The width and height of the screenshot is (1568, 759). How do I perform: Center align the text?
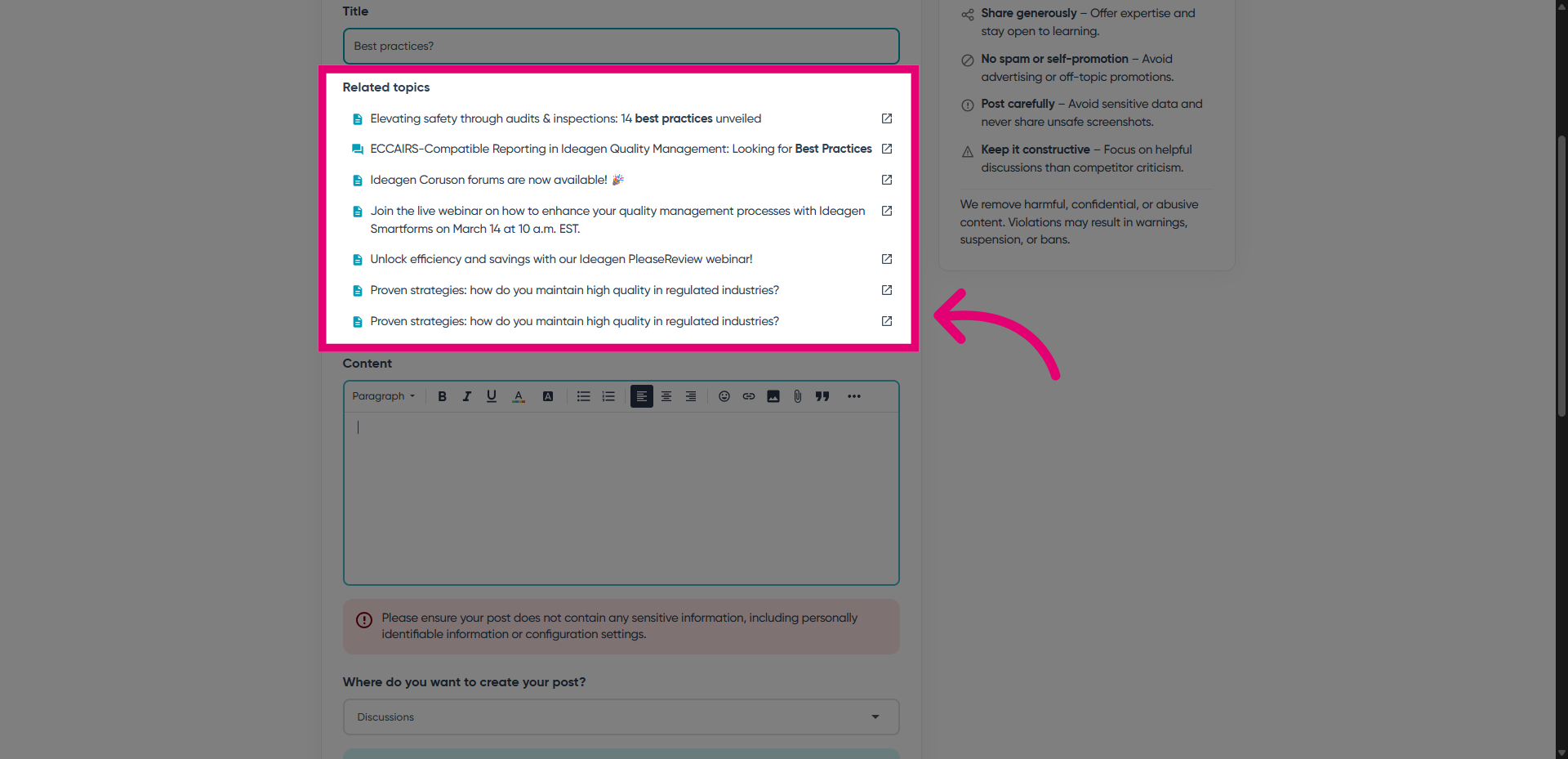[x=666, y=396]
